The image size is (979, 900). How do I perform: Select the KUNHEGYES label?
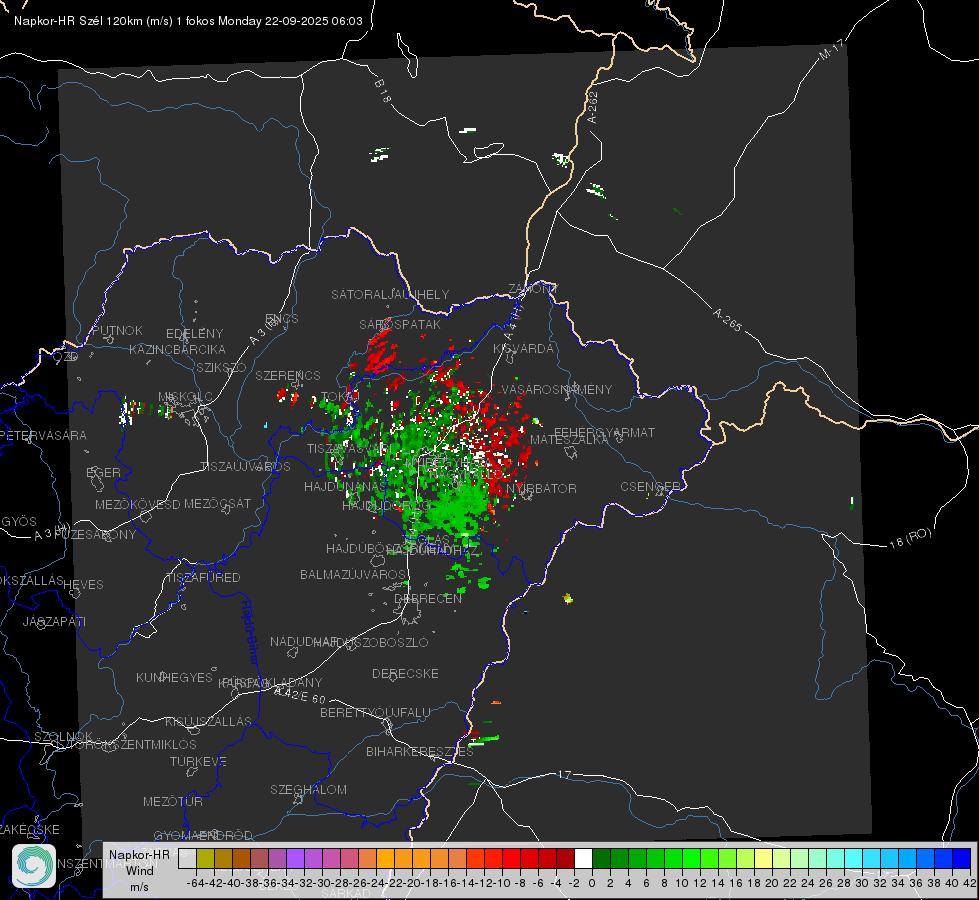click(174, 678)
